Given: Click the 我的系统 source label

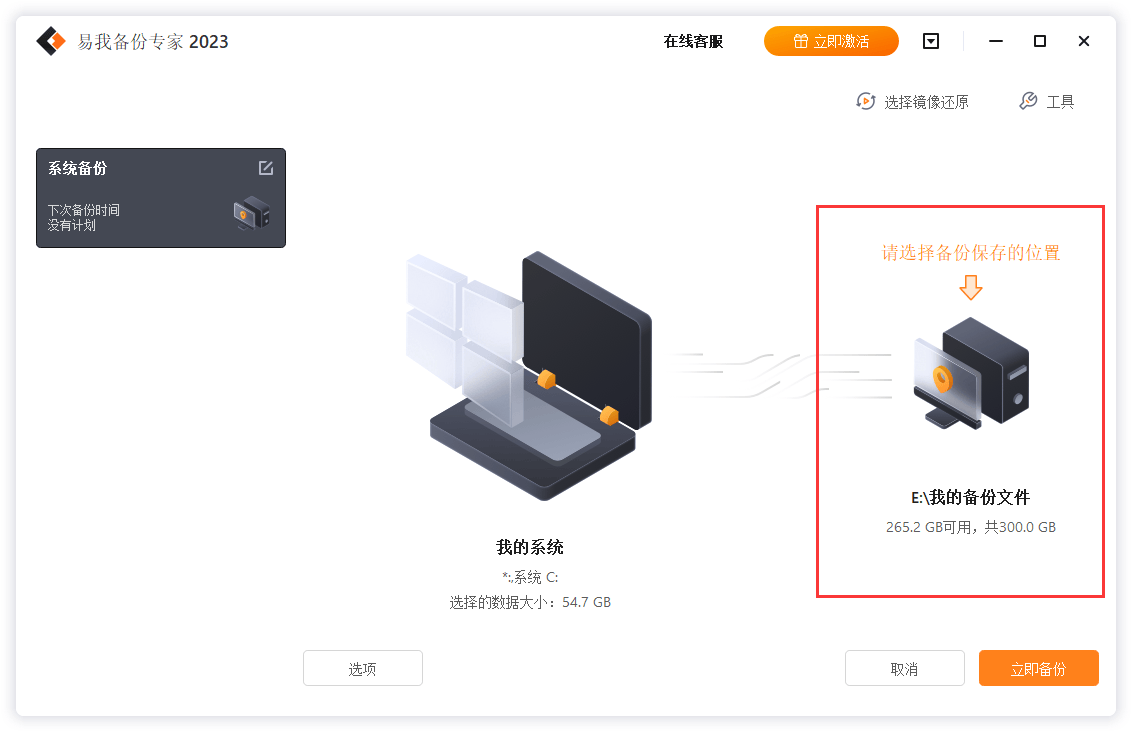Looking at the screenshot, I should (530, 547).
